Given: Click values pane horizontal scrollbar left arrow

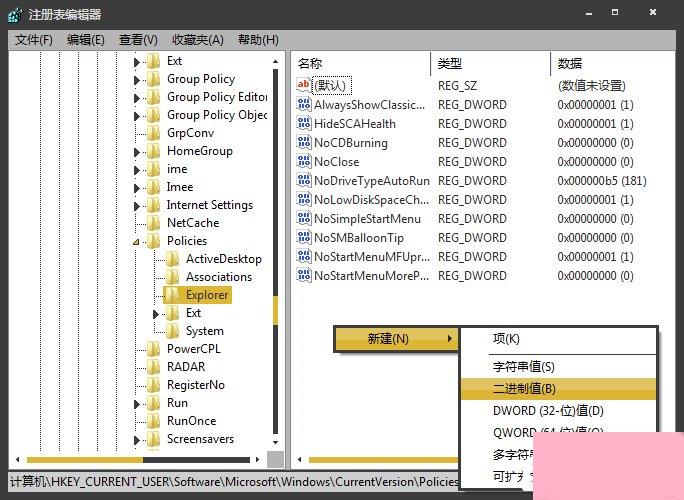Looking at the screenshot, I should tap(299, 459).
